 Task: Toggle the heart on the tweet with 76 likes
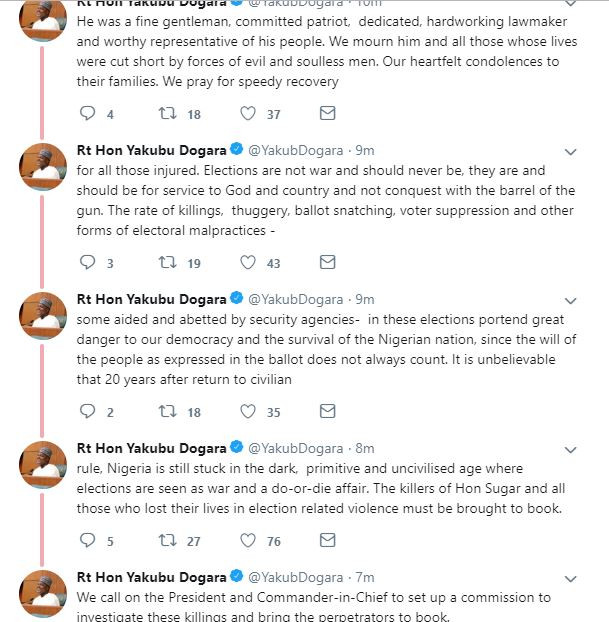247,541
